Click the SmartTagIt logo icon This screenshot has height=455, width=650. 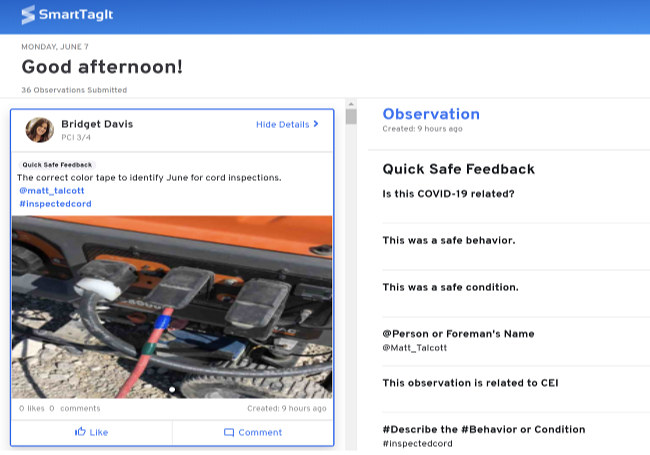click(x=29, y=15)
